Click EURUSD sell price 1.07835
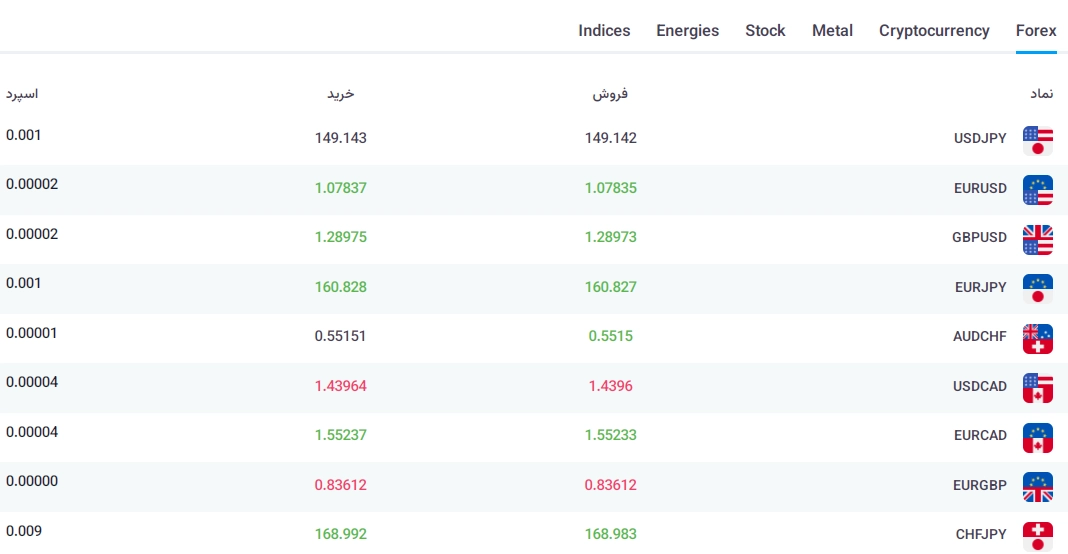Screen dimensions: 1068x554 click(x=610, y=187)
